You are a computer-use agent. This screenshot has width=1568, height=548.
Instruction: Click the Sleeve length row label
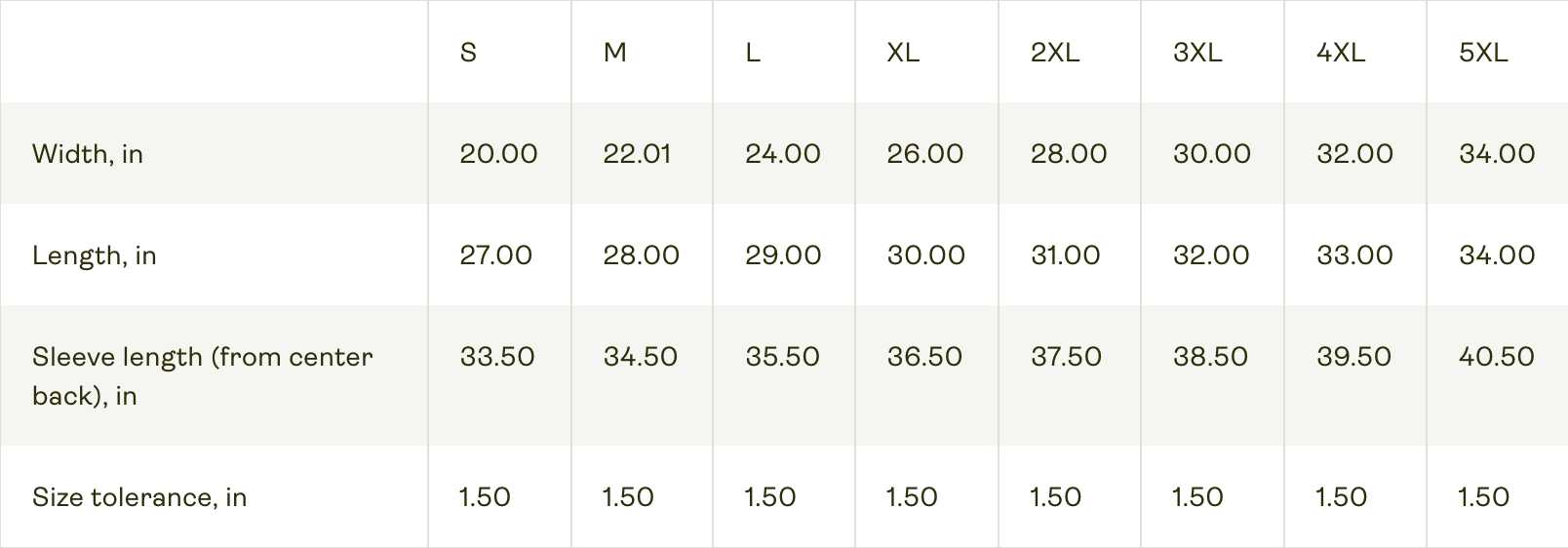202,375
